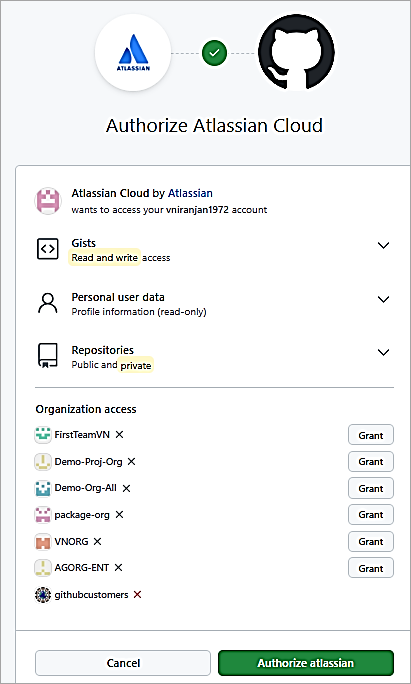Click the 'Read and write' highlighted text
Screen dimensions: 411x684
point(105,258)
